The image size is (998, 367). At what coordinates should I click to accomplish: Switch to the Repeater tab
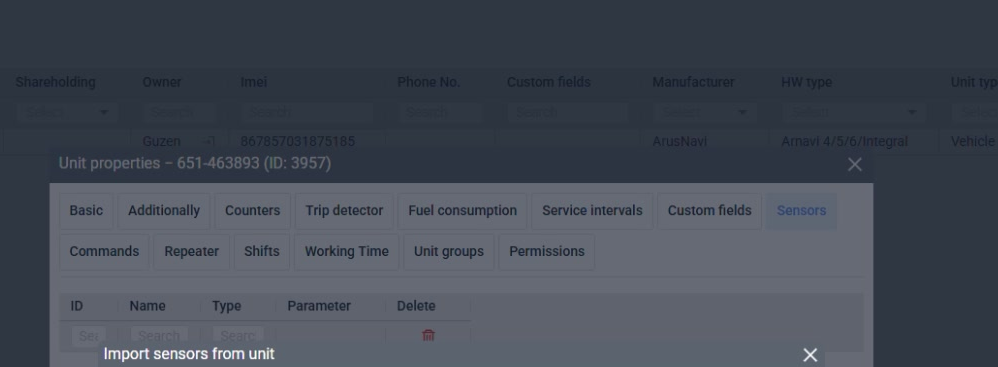191,251
